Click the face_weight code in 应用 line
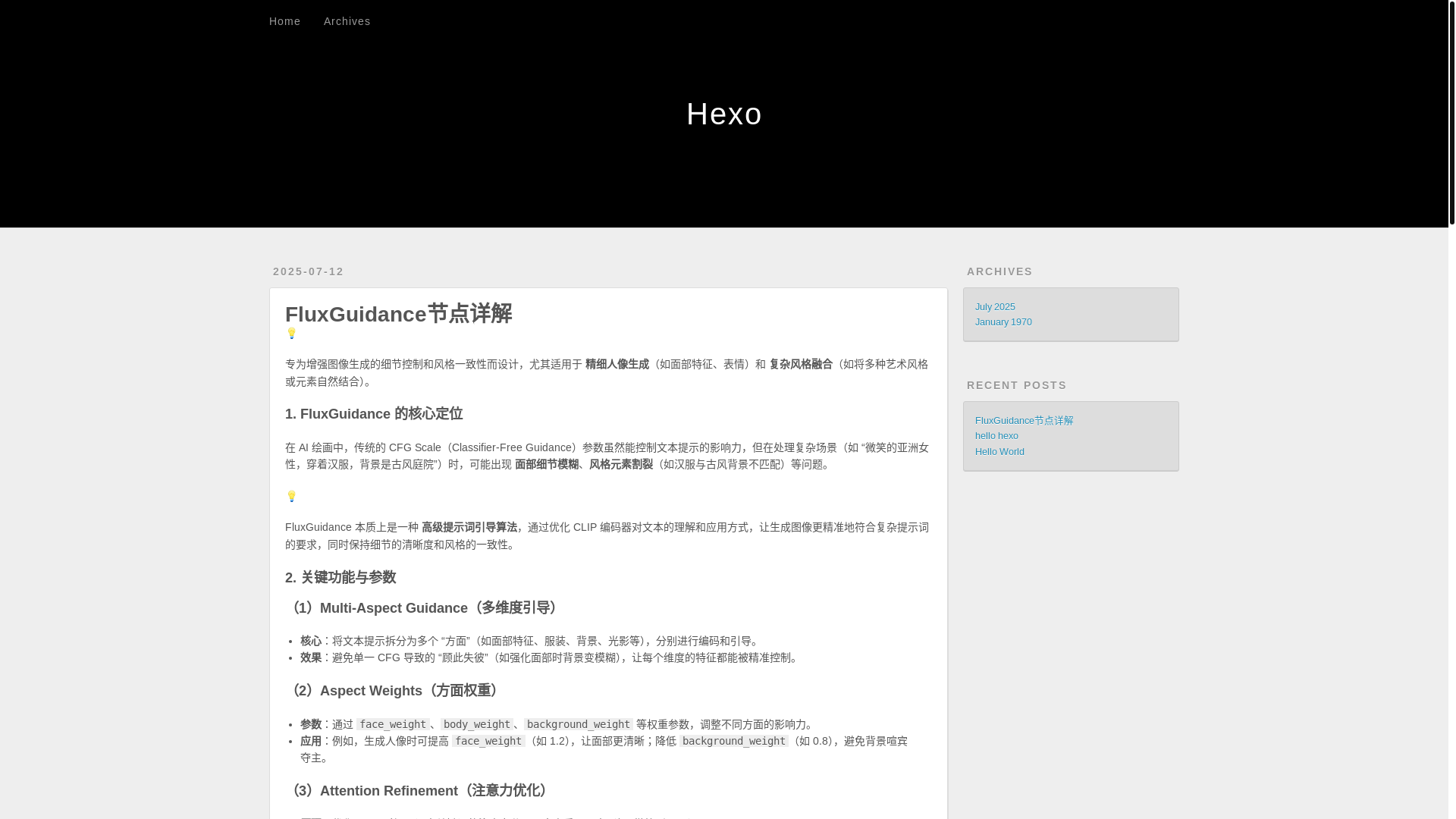The width and height of the screenshot is (1456, 819). 488,742
